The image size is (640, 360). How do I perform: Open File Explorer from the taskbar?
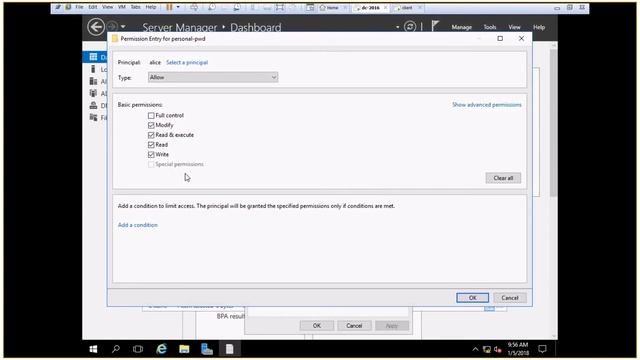point(184,349)
